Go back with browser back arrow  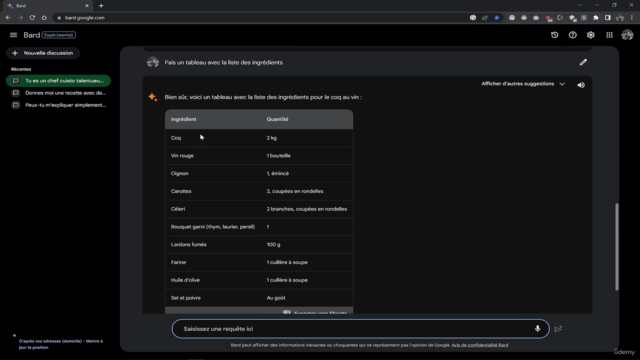click(8, 18)
